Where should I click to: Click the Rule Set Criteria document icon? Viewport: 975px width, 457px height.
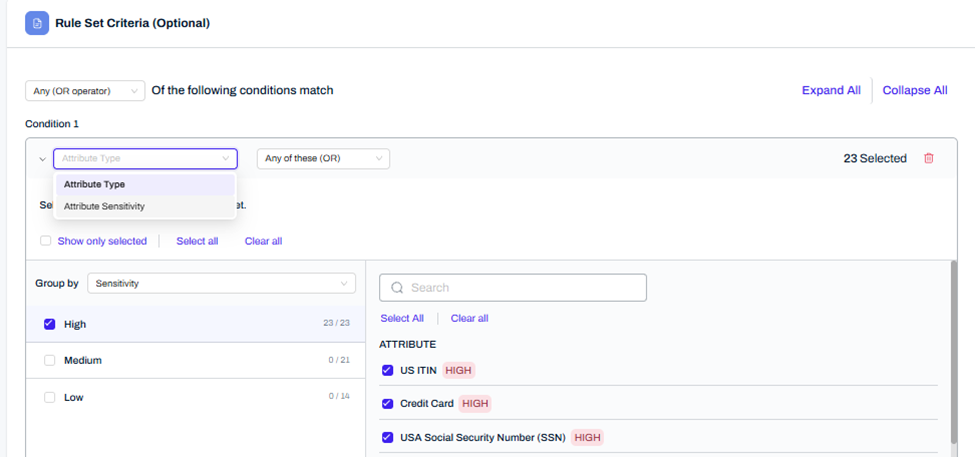coord(37,22)
